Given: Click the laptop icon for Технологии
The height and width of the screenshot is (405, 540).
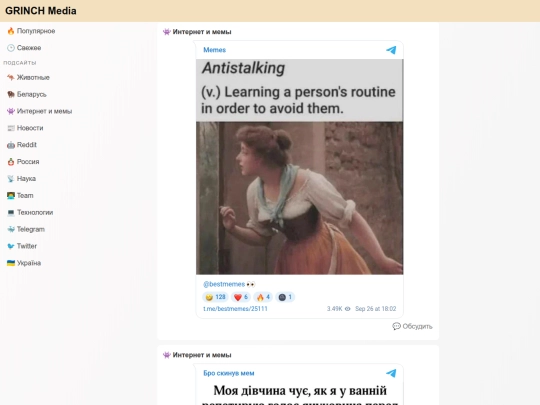Looking at the screenshot, I should coord(11,212).
